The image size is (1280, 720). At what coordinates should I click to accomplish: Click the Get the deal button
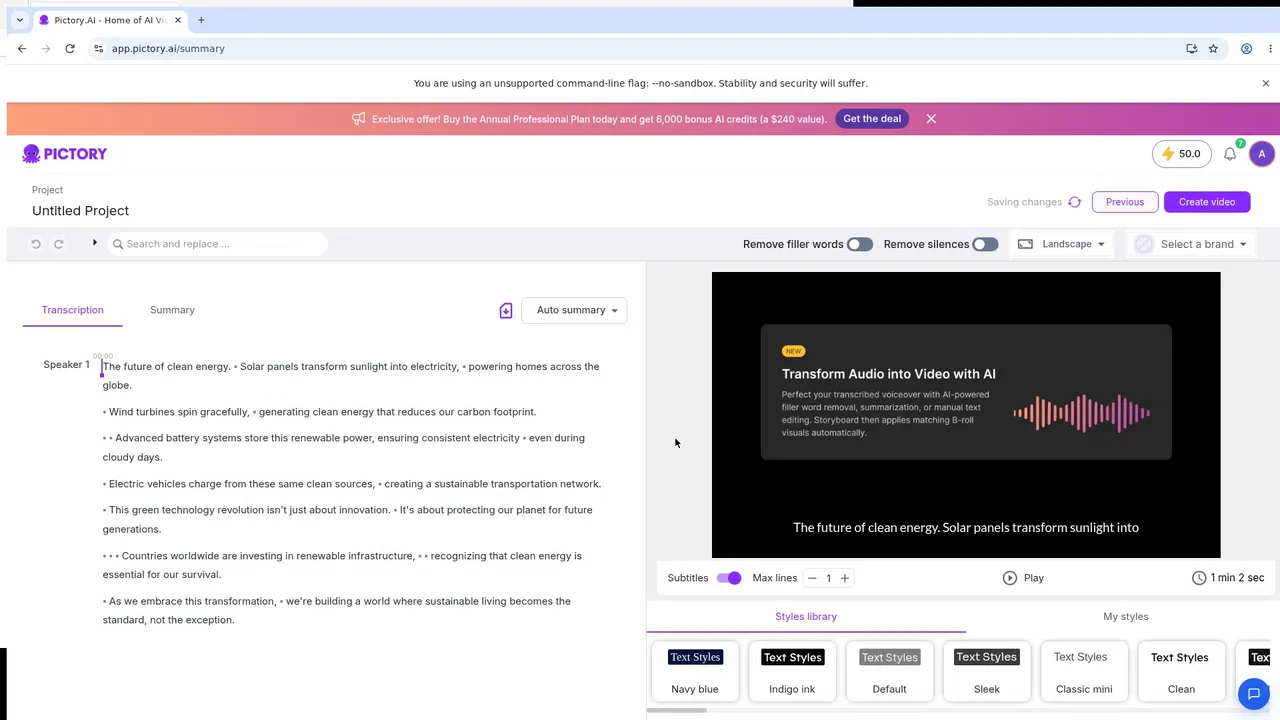[872, 119]
